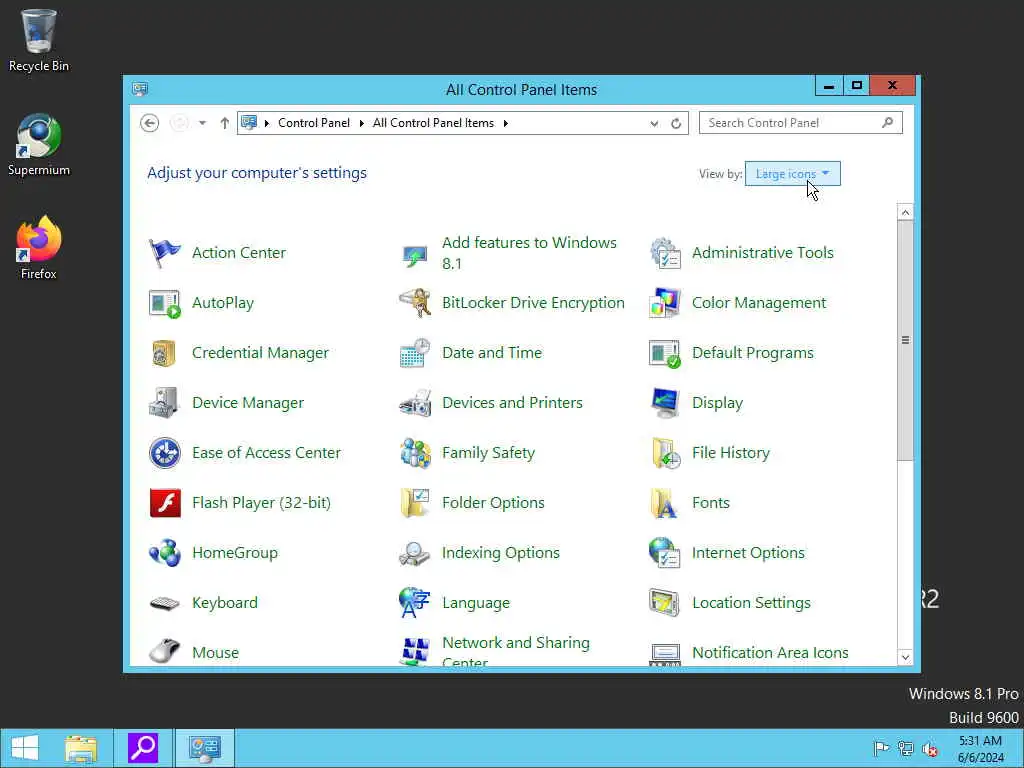Image resolution: width=1024 pixels, height=768 pixels.
Task: Click the Internet Options globe icon
Action: [665, 552]
